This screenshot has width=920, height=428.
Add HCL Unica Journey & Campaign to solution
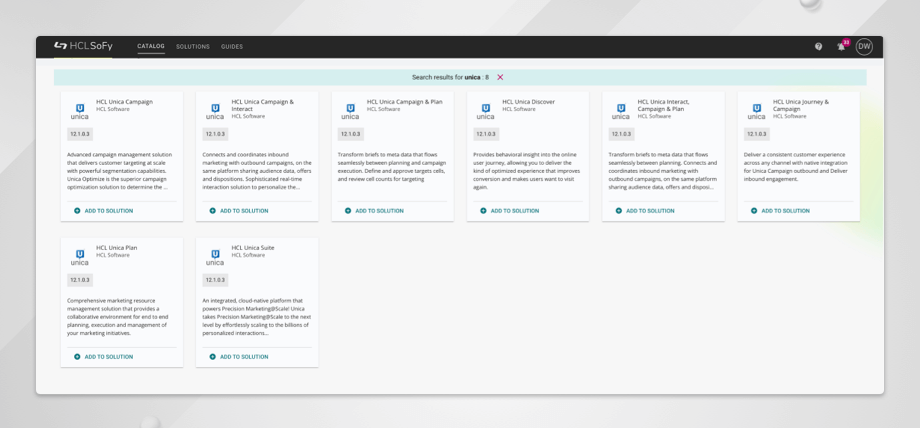(780, 211)
